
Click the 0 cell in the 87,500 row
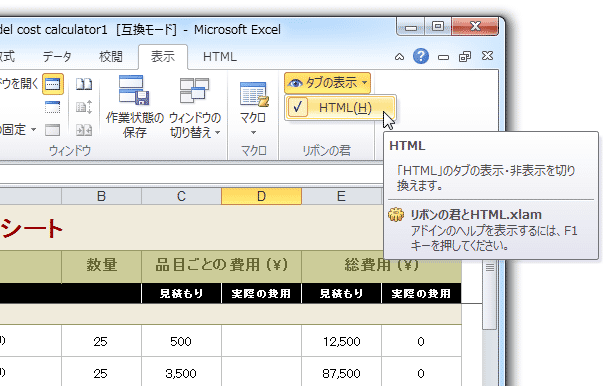point(421,372)
